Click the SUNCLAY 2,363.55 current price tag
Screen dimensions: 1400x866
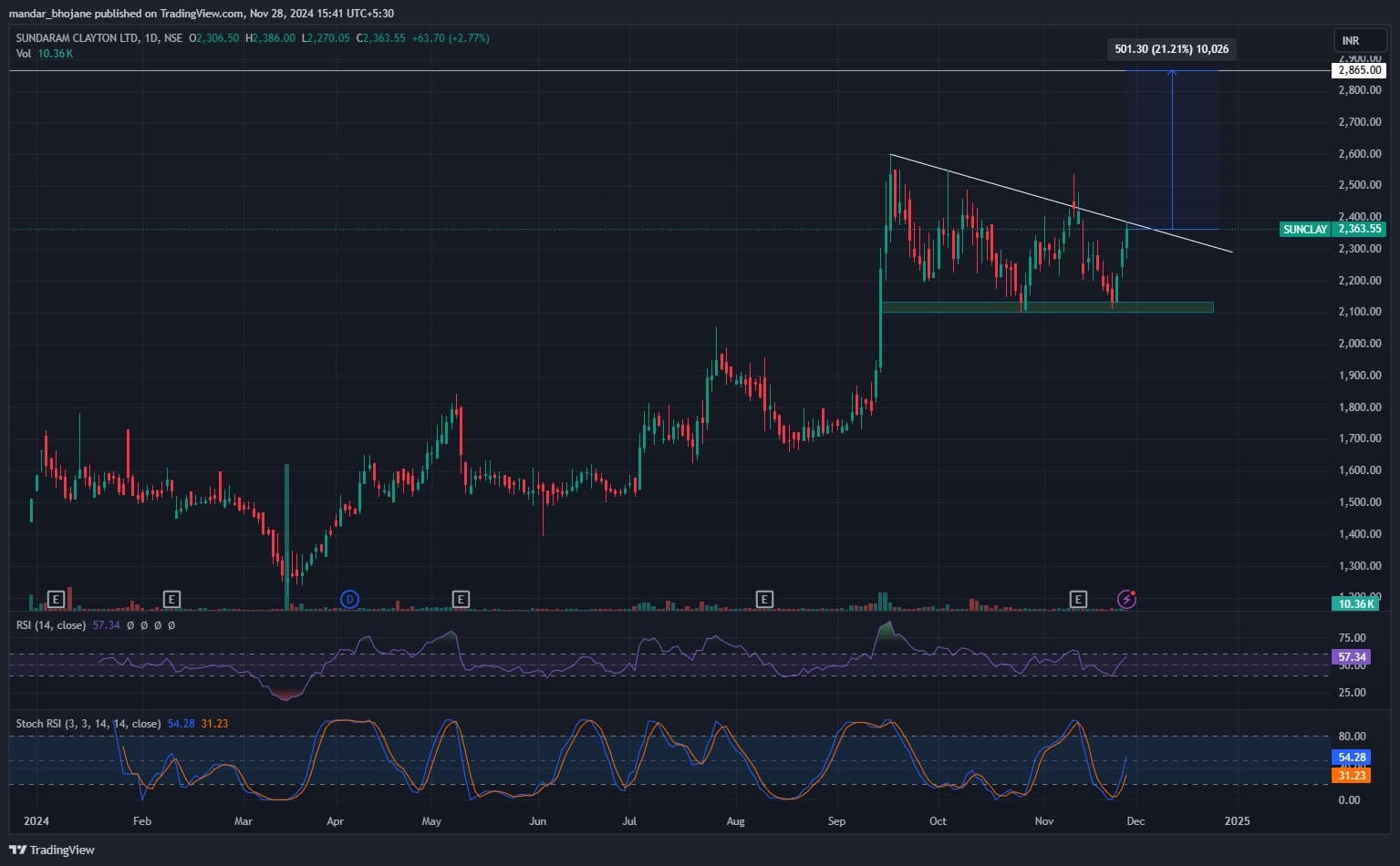[x=1332, y=230]
